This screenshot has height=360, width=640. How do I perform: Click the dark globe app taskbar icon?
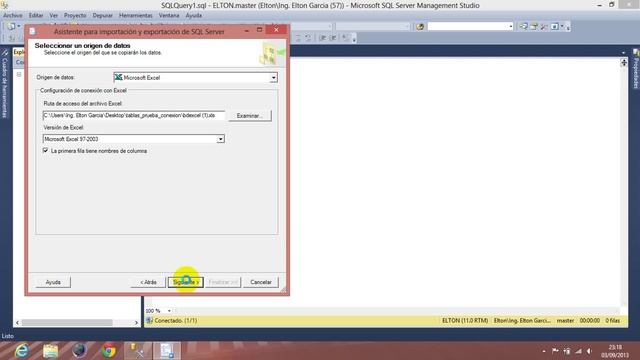point(80,351)
